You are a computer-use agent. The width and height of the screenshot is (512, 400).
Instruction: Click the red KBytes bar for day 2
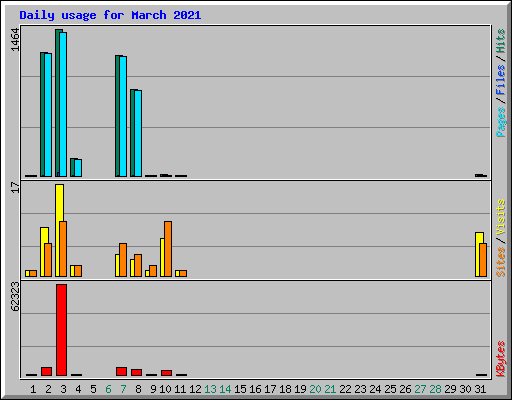(46, 372)
